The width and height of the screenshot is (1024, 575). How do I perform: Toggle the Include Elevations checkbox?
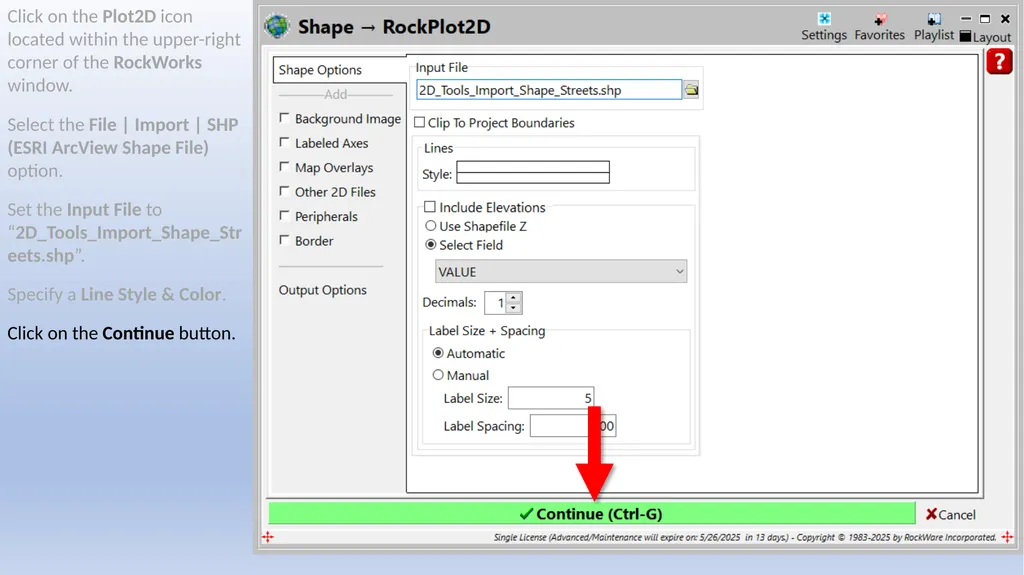[430, 207]
